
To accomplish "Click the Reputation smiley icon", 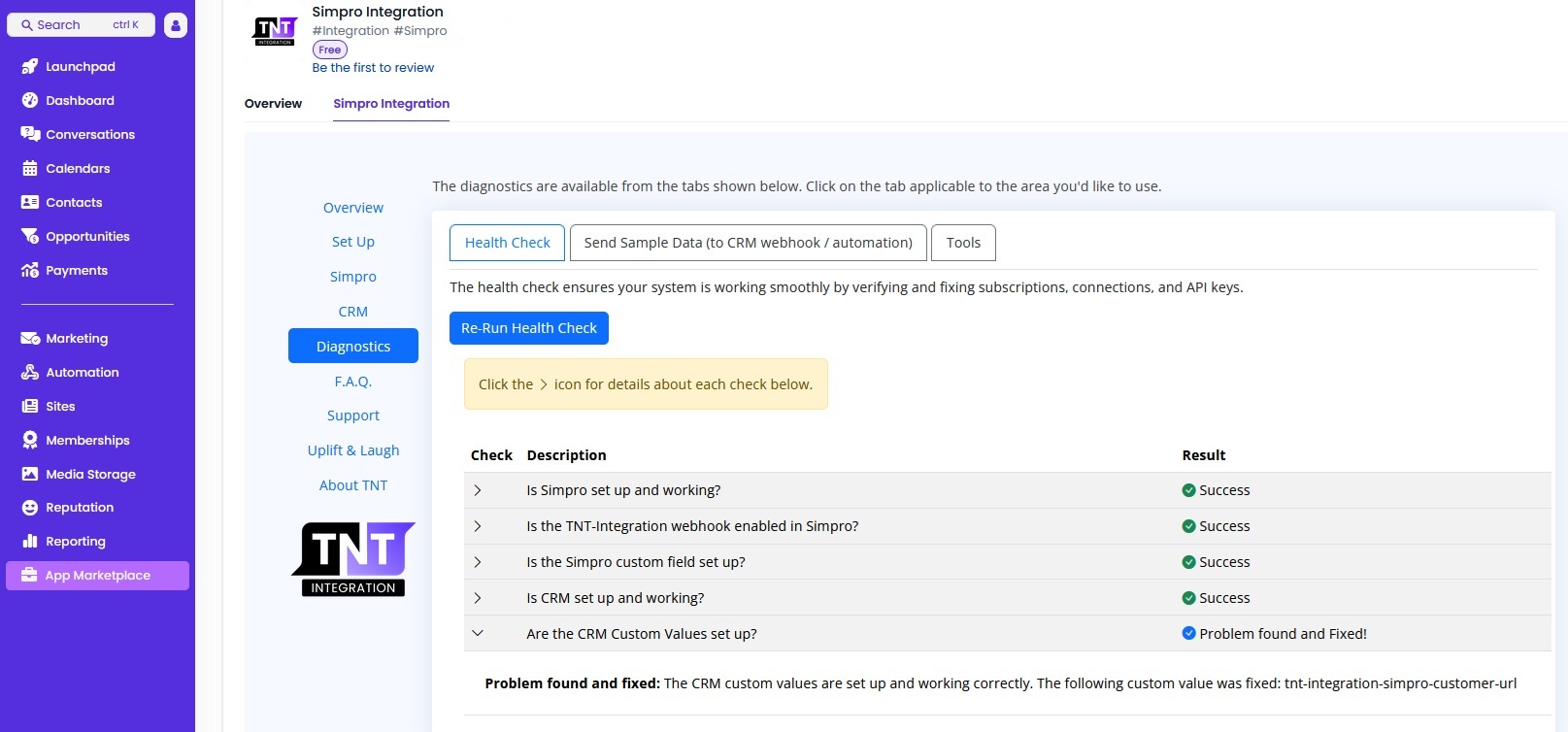I will click(29, 508).
